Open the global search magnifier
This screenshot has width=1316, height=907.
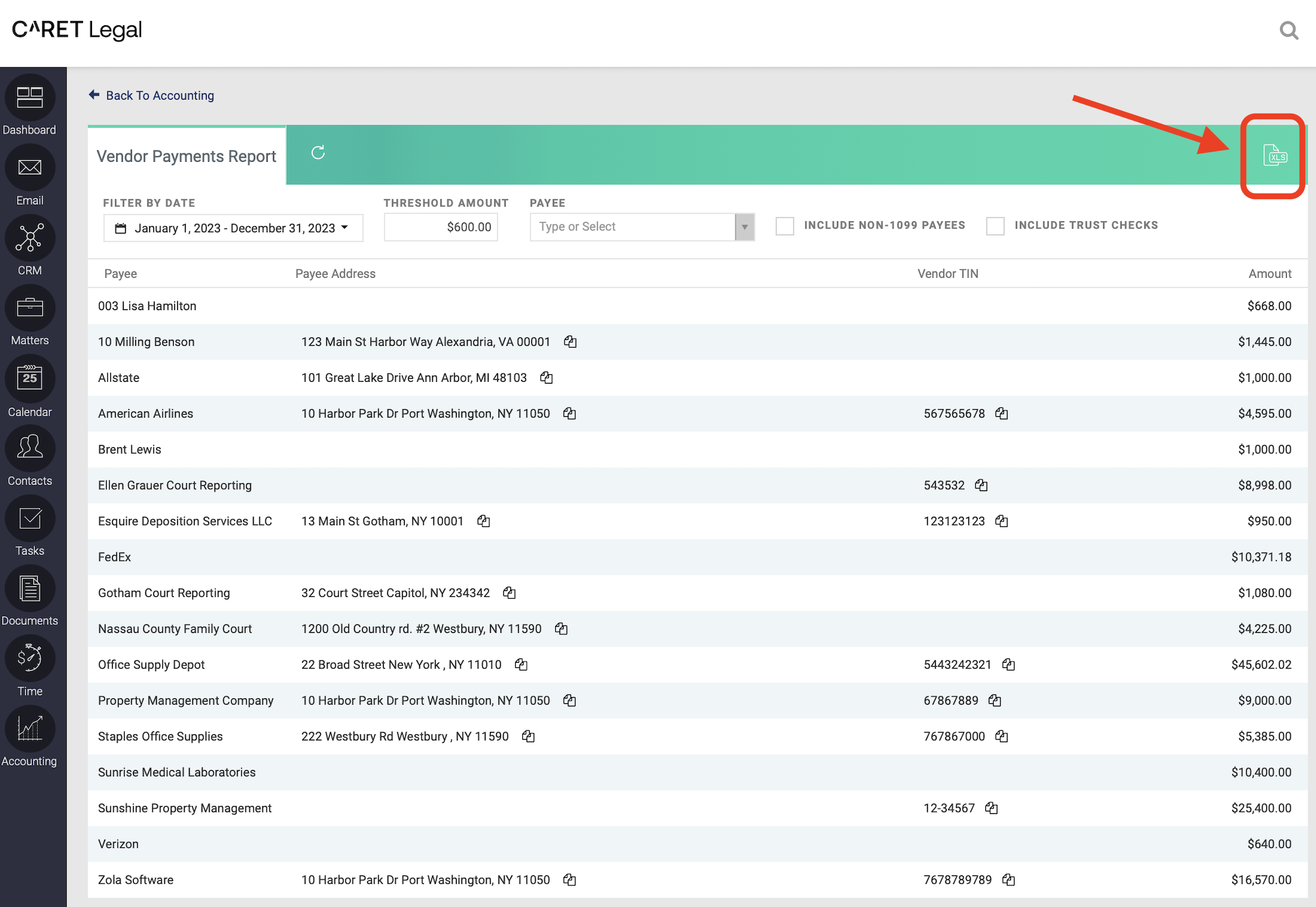(x=1289, y=30)
